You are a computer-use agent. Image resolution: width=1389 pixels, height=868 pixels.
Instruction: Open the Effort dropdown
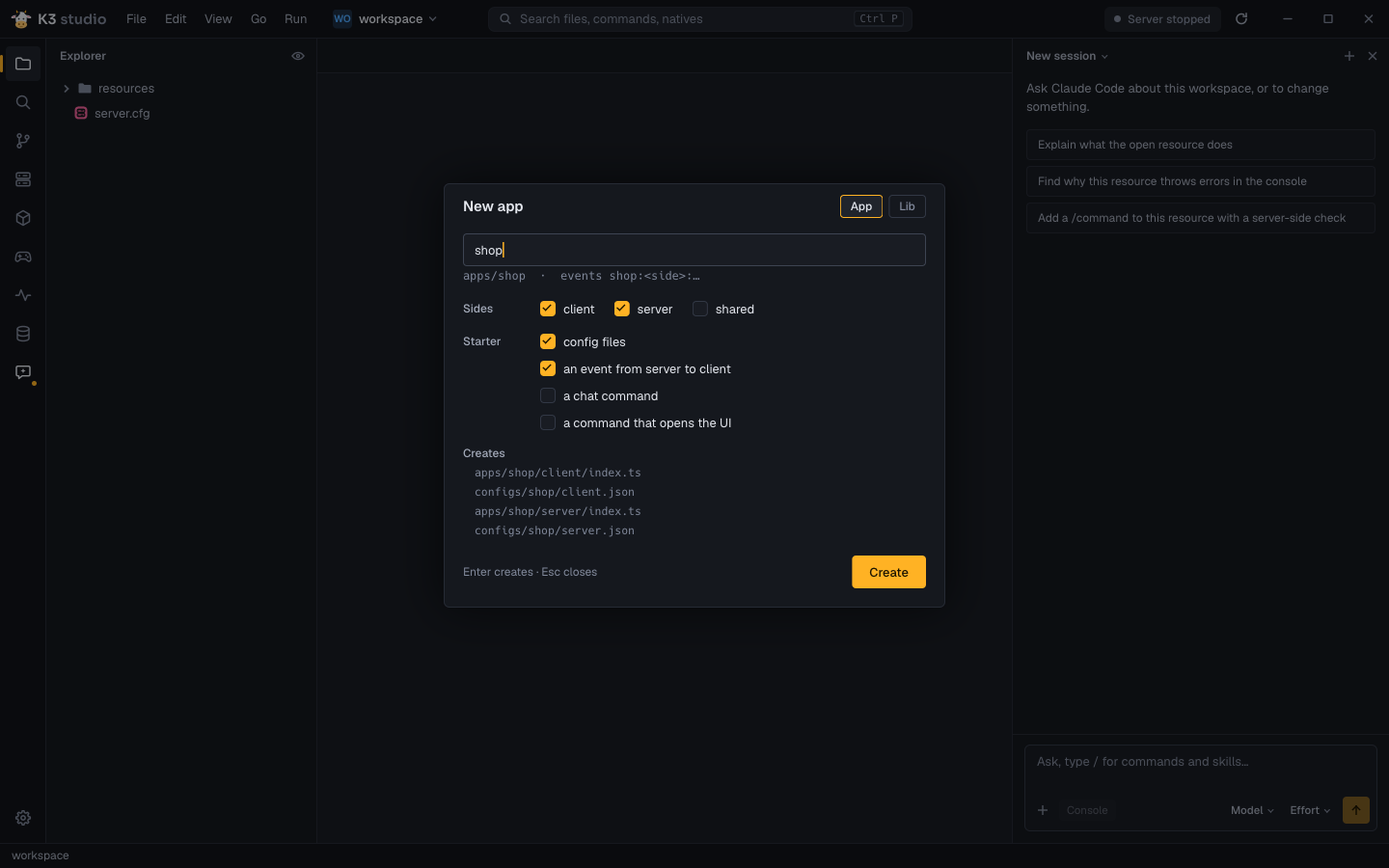1310,810
